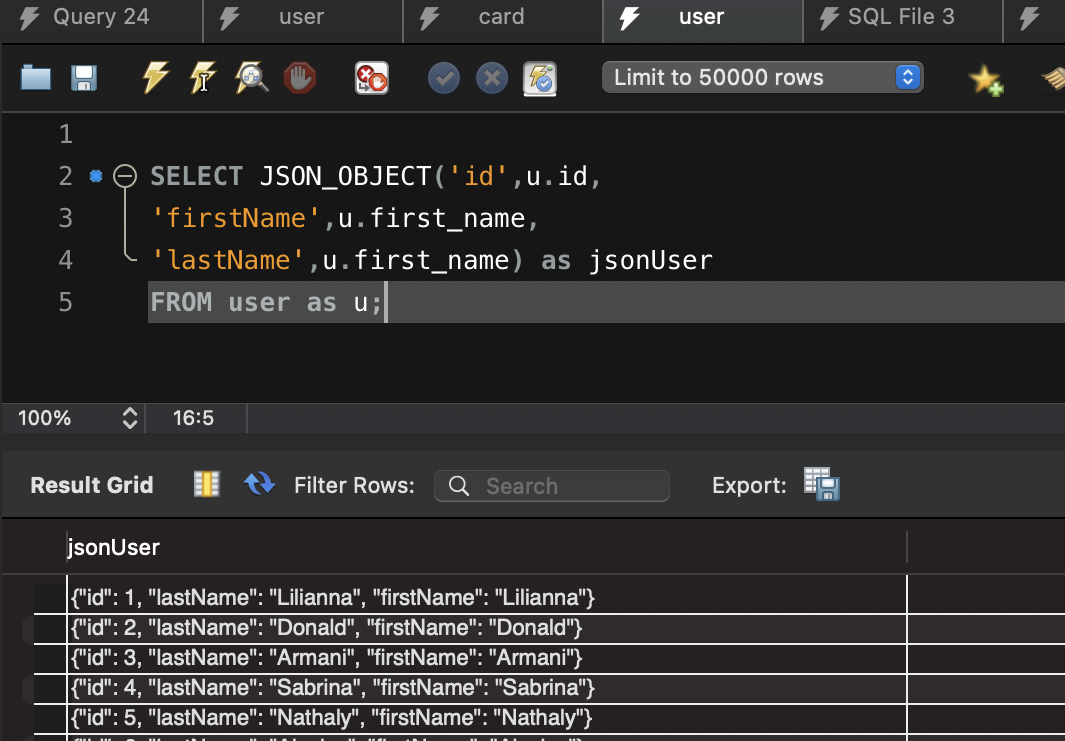Viewport: 1065px width, 741px height.
Task: Select the active user tab
Action: click(702, 17)
